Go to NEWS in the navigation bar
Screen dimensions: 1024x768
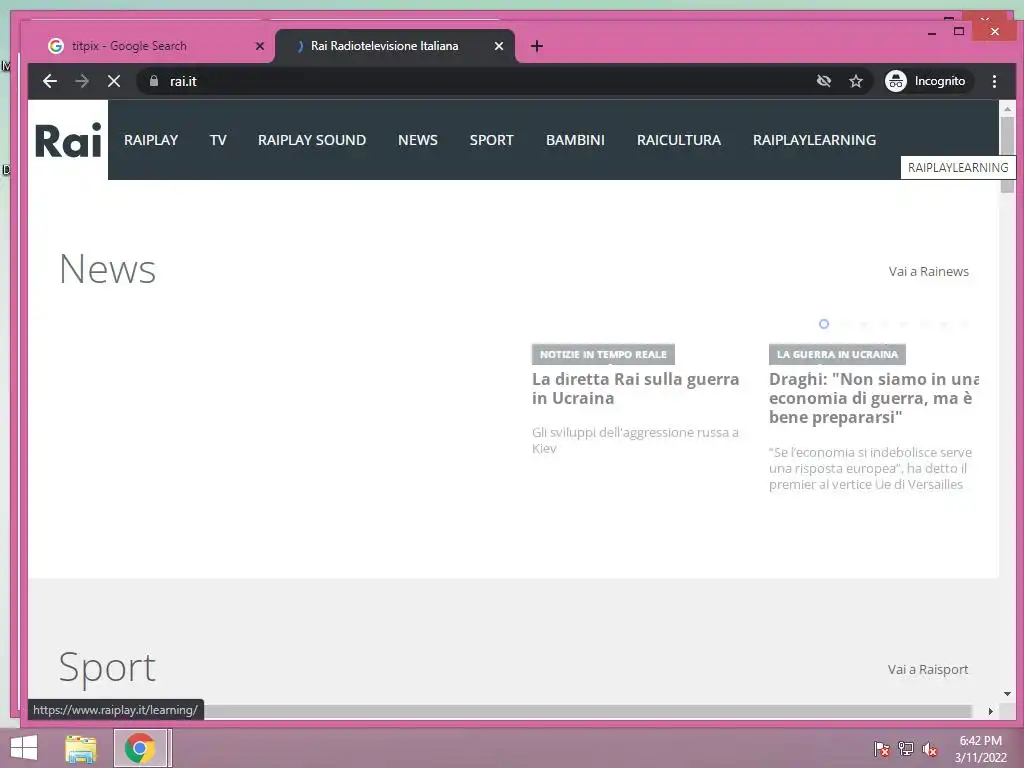tap(418, 140)
